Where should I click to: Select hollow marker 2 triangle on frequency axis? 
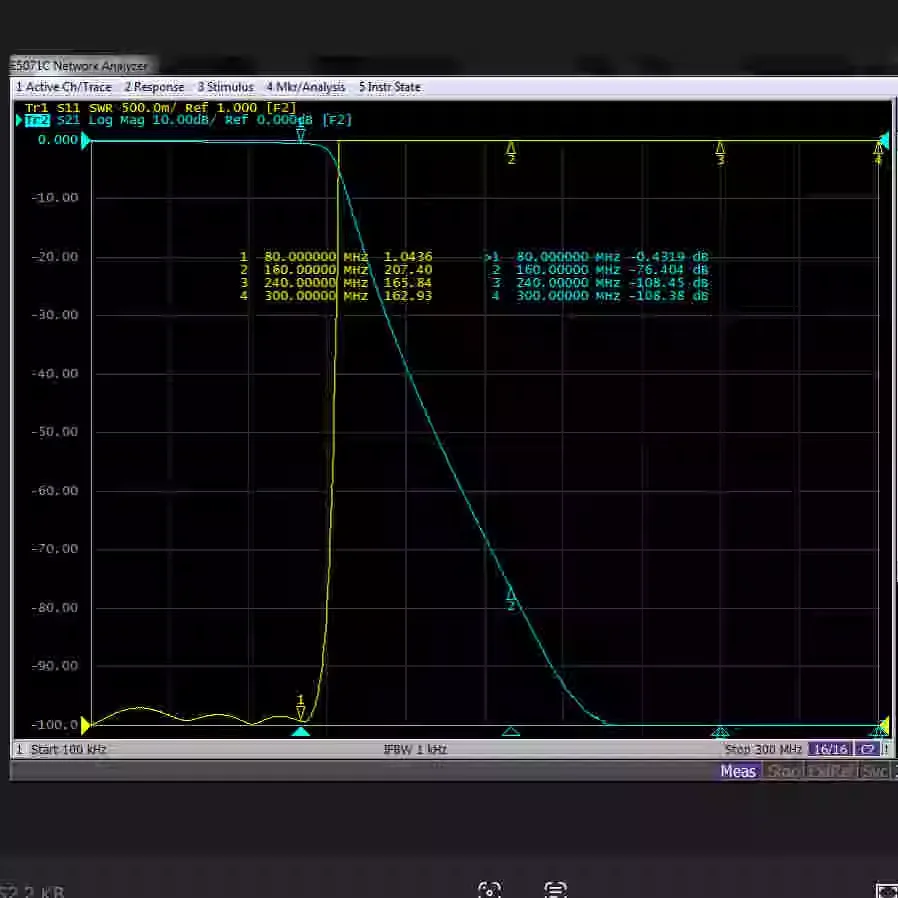click(511, 731)
